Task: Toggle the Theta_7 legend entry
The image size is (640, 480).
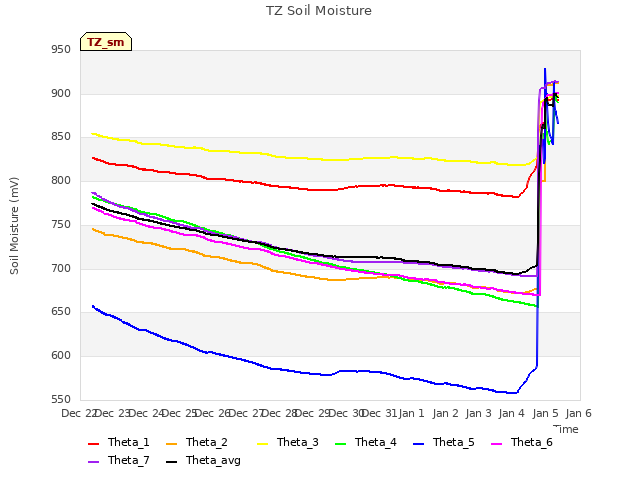Action: [x=119, y=460]
